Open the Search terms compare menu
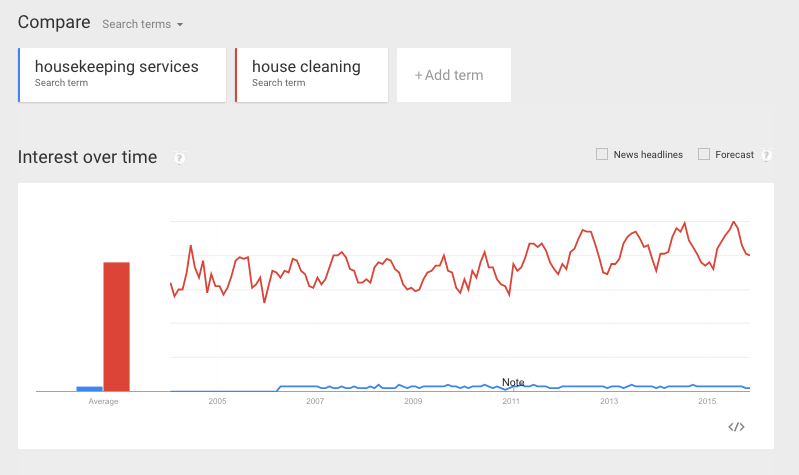The image size is (799, 475). click(x=142, y=24)
